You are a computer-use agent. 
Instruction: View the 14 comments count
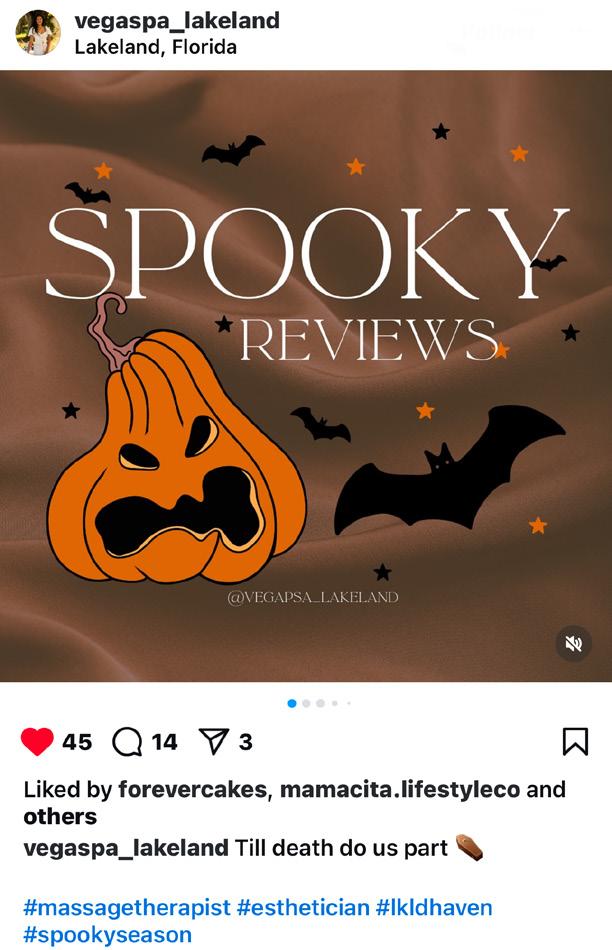(164, 742)
